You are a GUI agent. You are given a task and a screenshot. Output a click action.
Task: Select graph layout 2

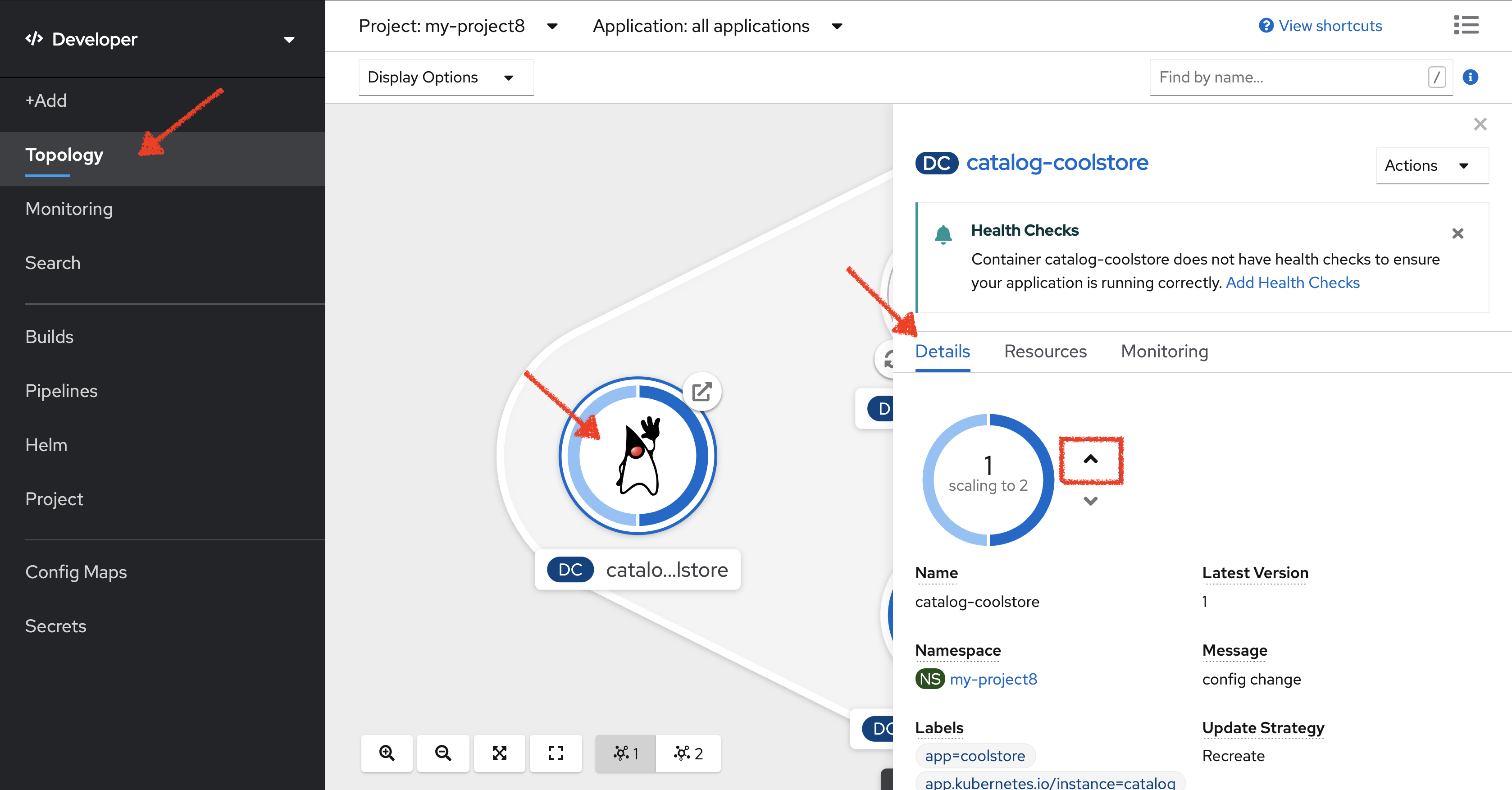[688, 753]
